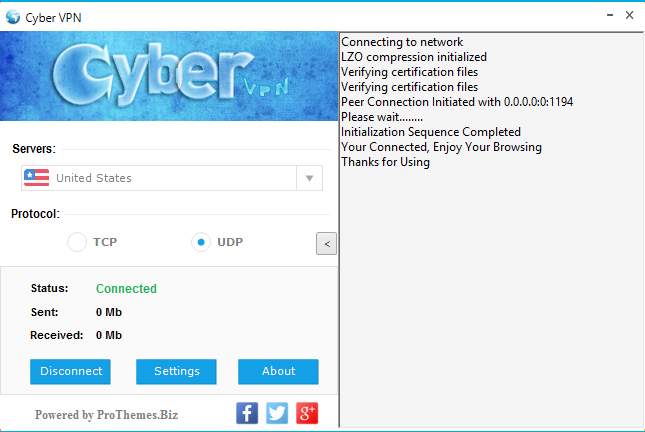Open the About button
Image resolution: width=645 pixels, height=432 pixels.
pos(278,372)
